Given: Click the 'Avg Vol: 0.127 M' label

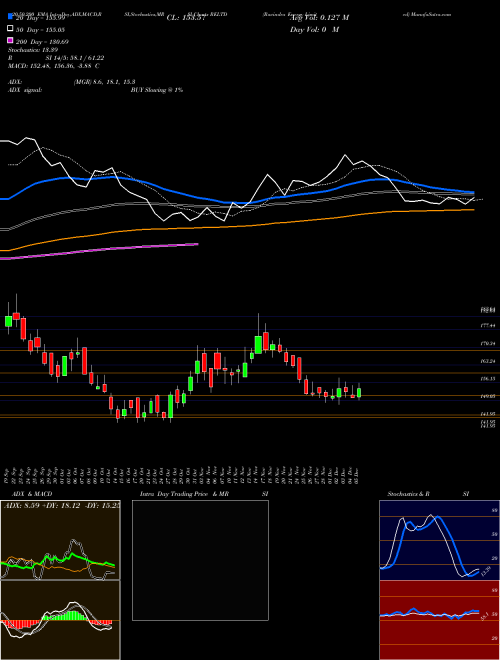Looking at the screenshot, I should pyautogui.click(x=319, y=17).
